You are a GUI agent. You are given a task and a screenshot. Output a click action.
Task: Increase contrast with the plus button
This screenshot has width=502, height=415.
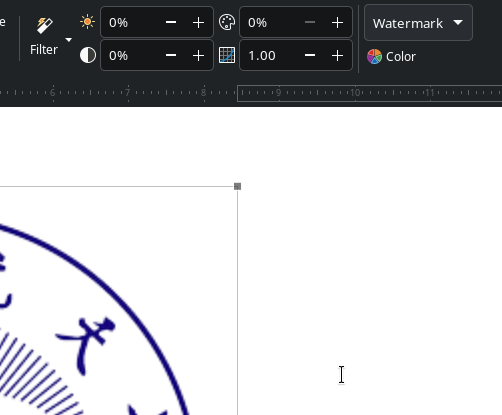tap(198, 55)
